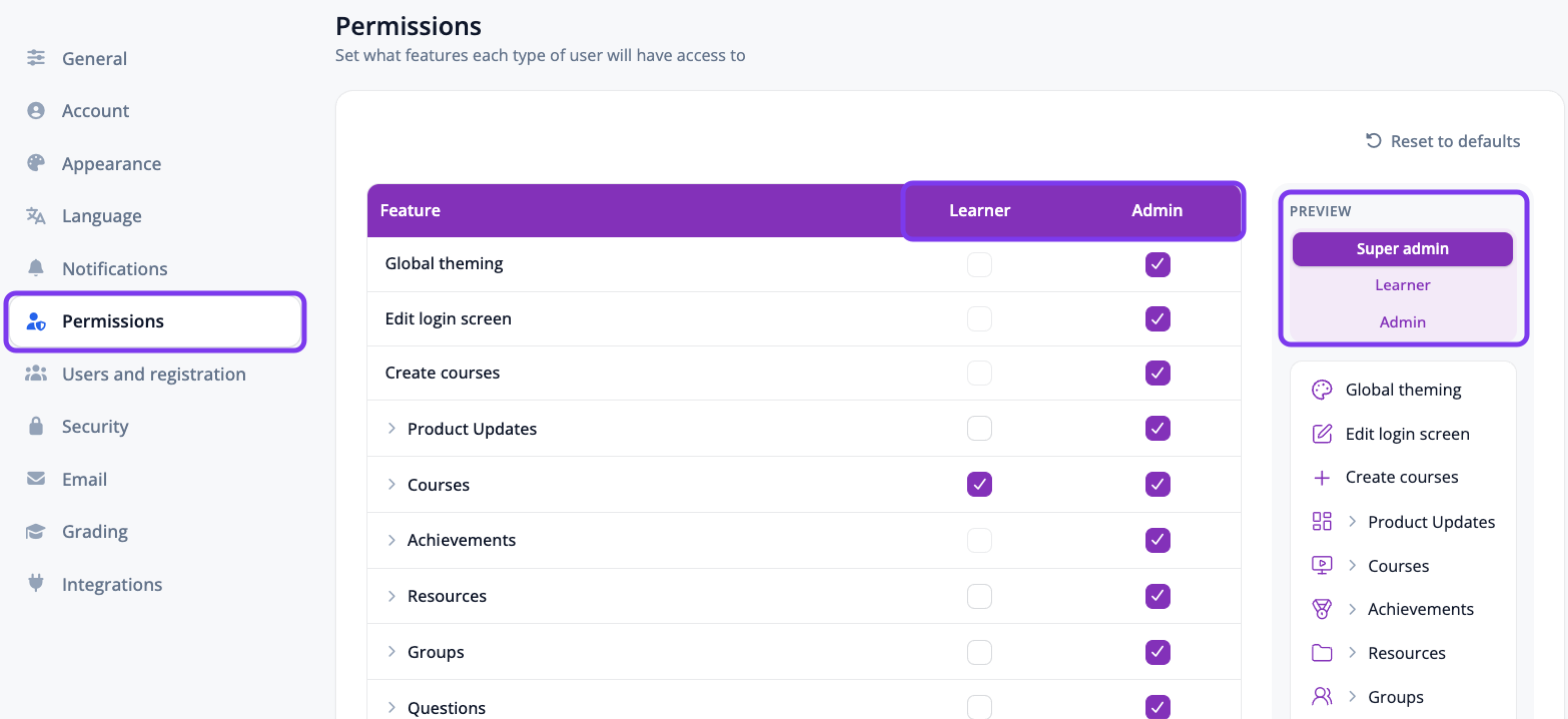Preview as Learner role

click(1403, 285)
